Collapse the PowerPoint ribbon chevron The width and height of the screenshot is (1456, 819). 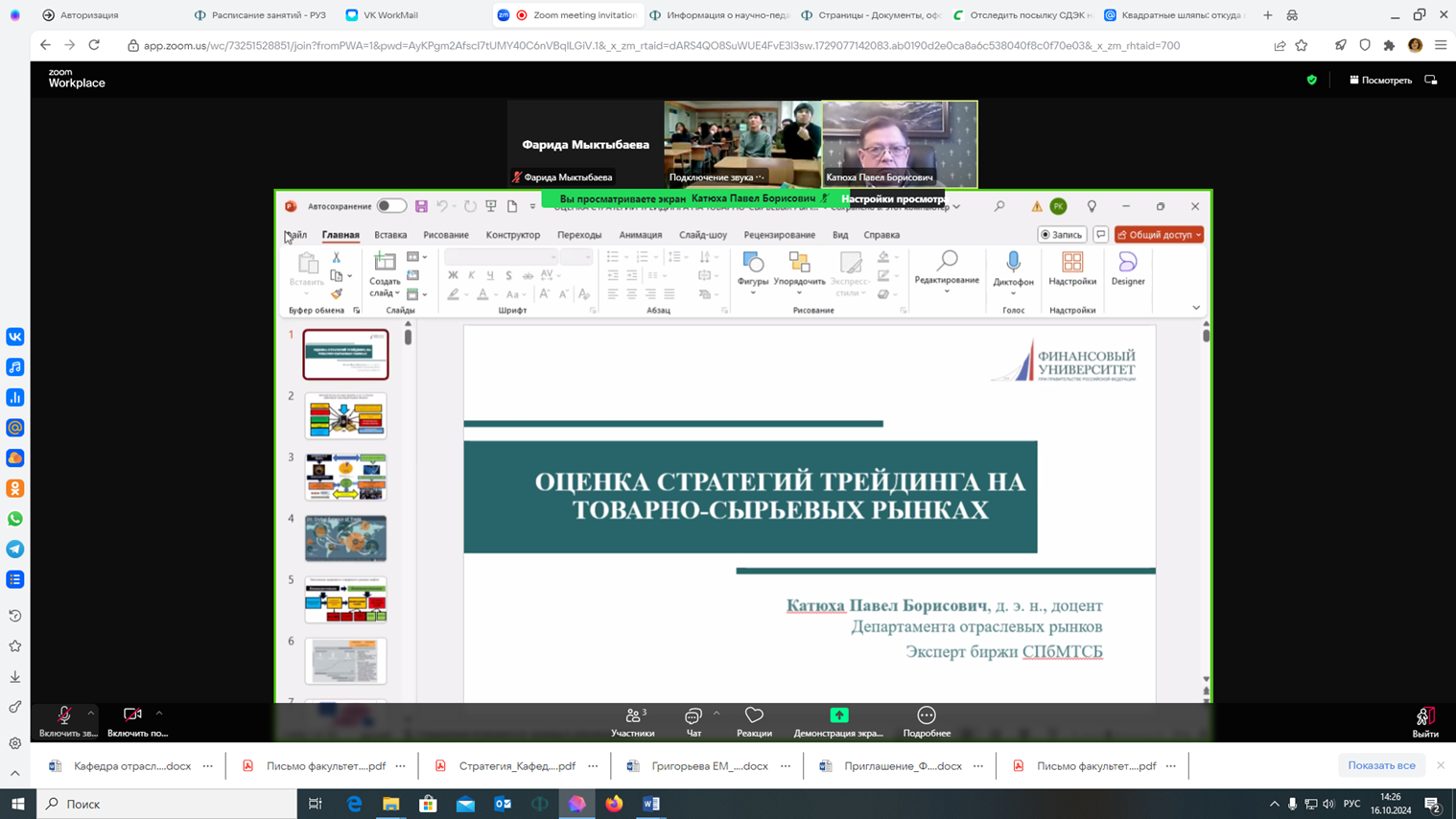[1196, 308]
